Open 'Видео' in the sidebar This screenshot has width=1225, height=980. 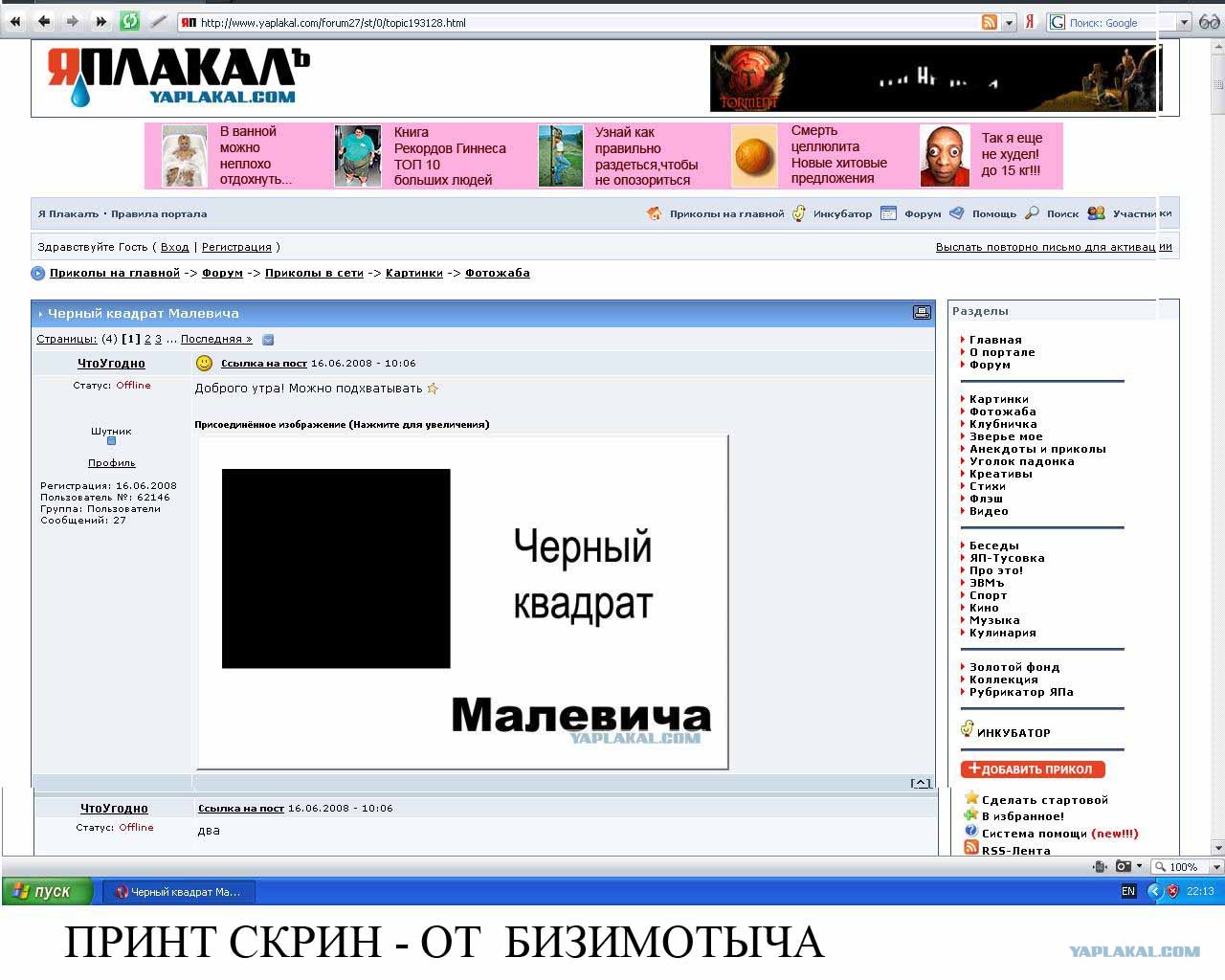click(x=989, y=511)
